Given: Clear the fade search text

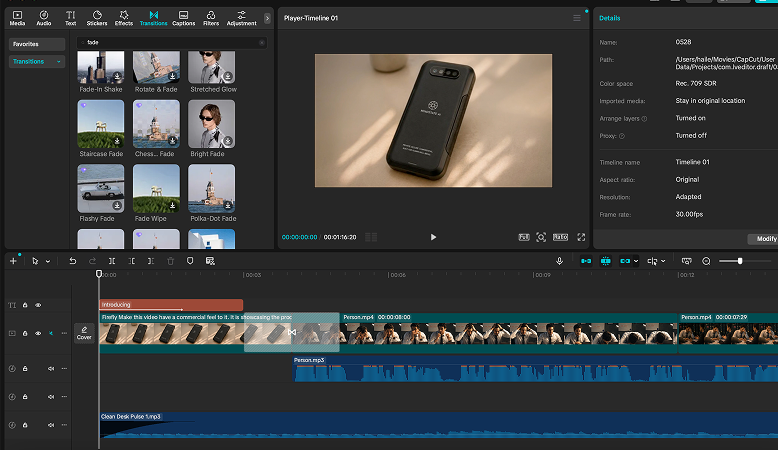Looking at the screenshot, I should [261, 43].
